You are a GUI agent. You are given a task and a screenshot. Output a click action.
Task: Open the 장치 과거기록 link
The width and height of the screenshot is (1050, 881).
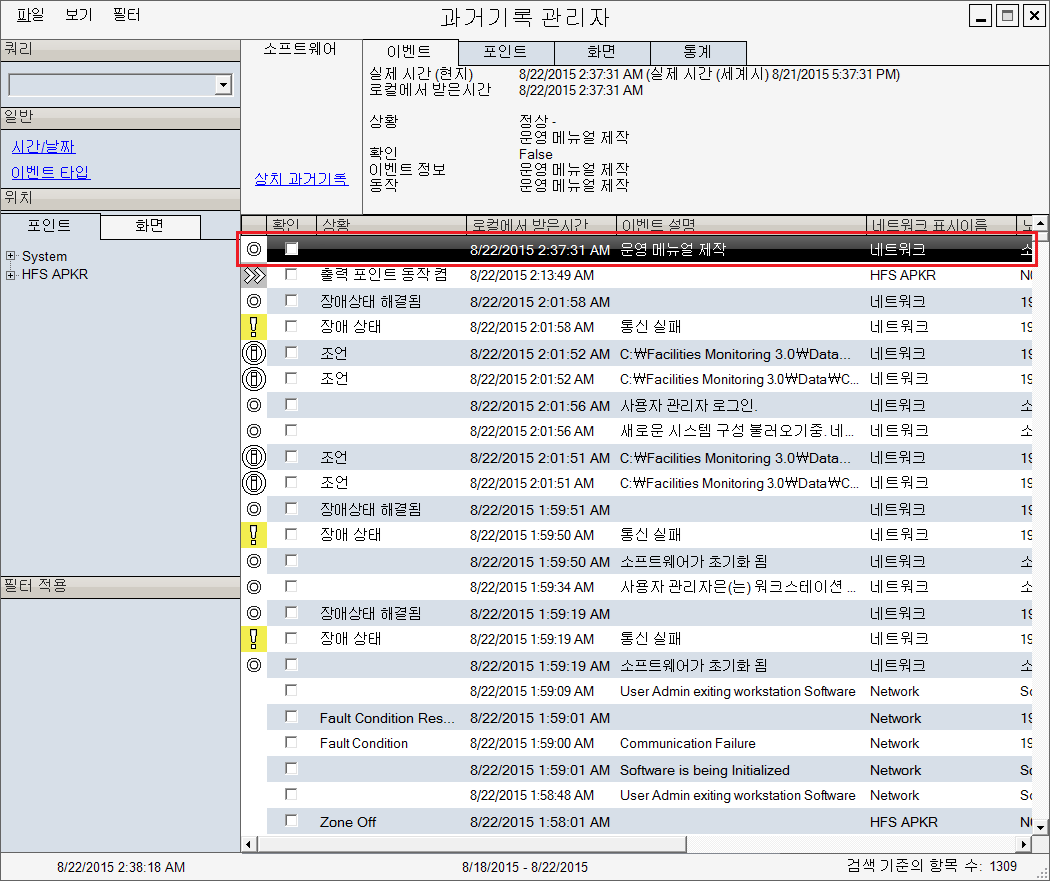(x=301, y=178)
